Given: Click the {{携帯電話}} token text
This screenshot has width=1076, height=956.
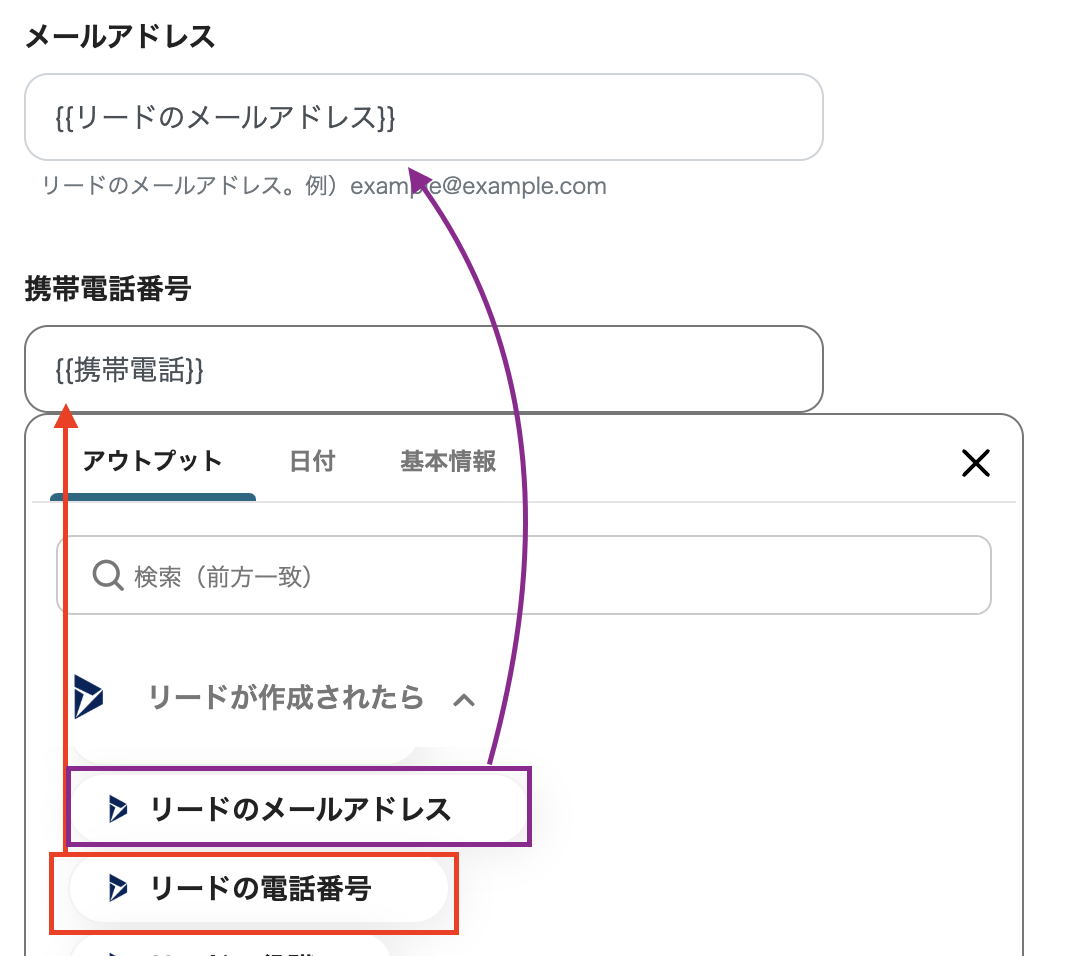Looking at the screenshot, I should point(130,369).
